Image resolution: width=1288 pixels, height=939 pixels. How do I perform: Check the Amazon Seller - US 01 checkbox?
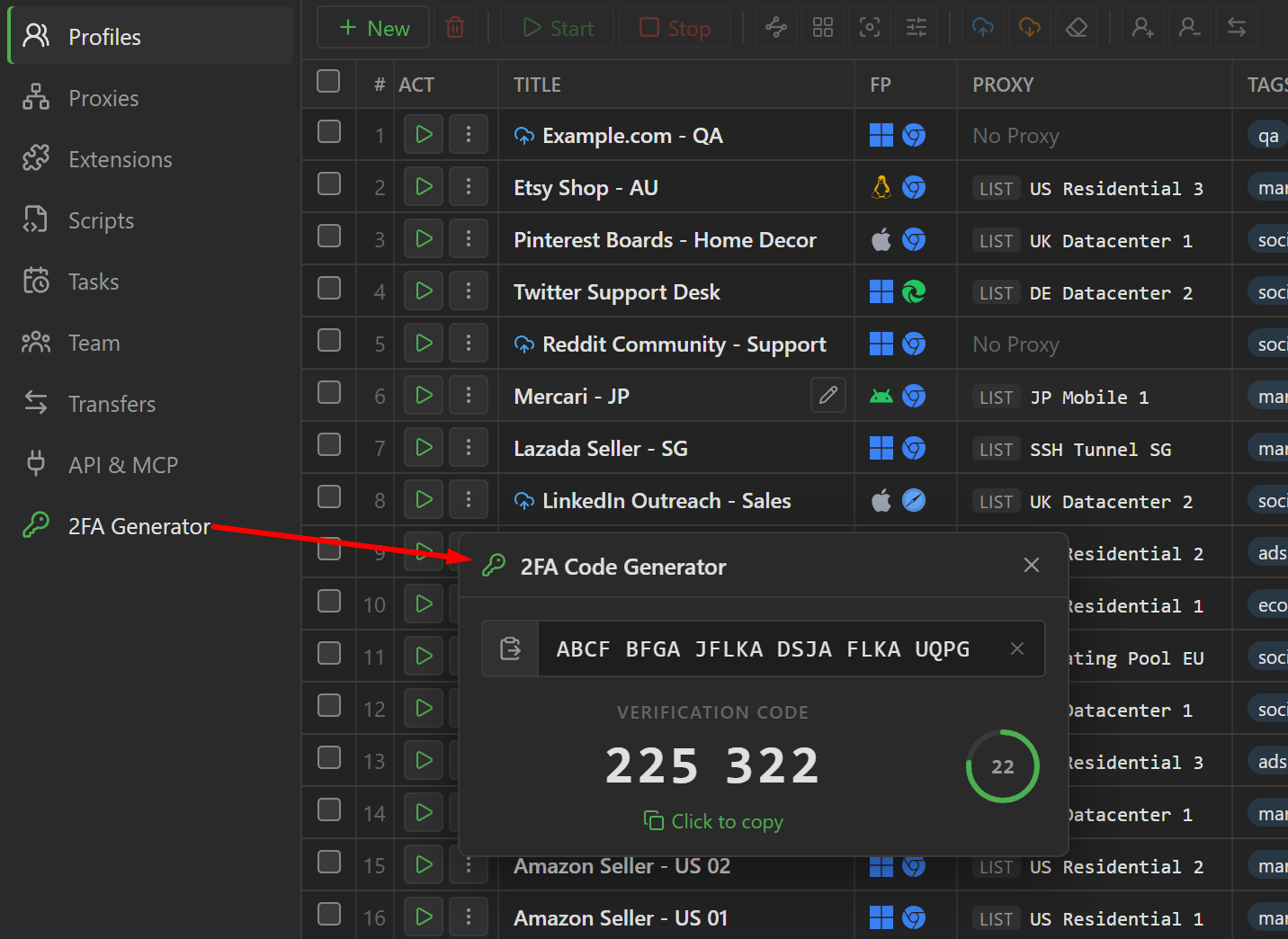pyautogui.click(x=328, y=915)
